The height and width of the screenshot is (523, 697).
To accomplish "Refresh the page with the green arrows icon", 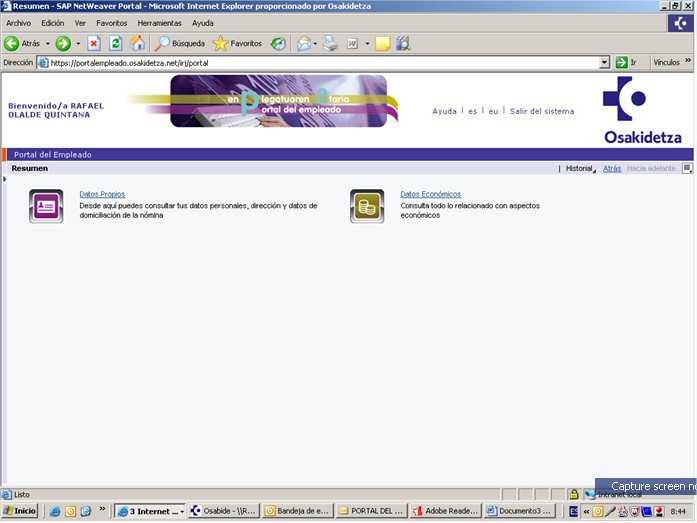I will point(115,43).
